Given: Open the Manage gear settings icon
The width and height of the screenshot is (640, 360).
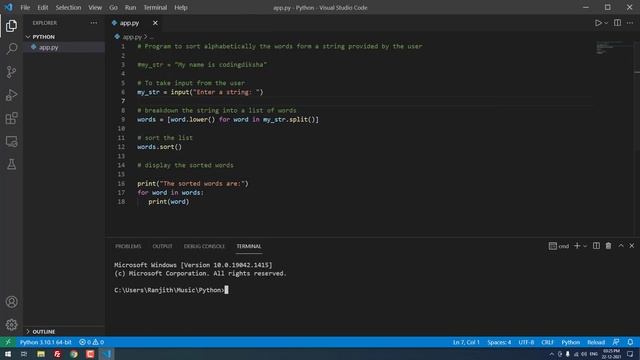Looking at the screenshot, I should click(11, 325).
